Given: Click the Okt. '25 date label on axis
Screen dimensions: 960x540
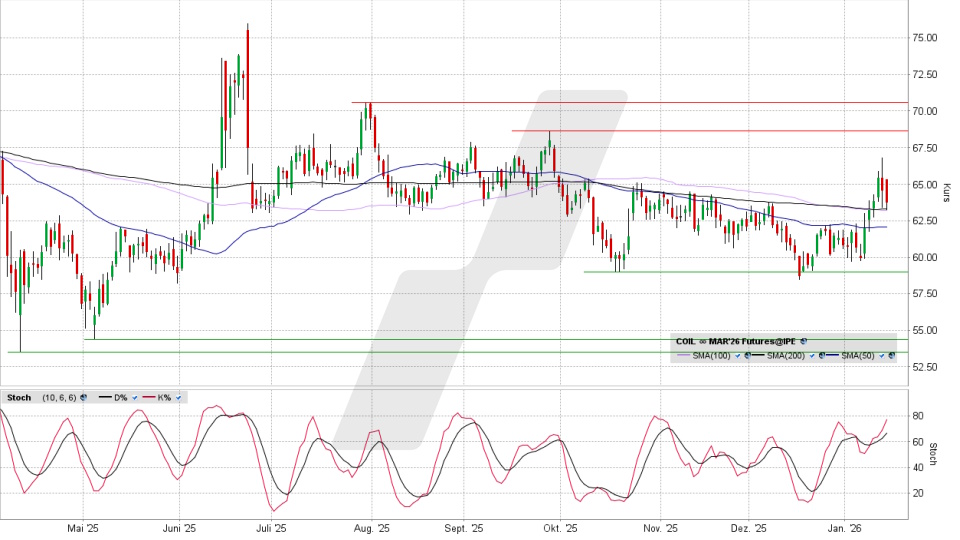Looking at the screenshot, I should [x=560, y=529].
